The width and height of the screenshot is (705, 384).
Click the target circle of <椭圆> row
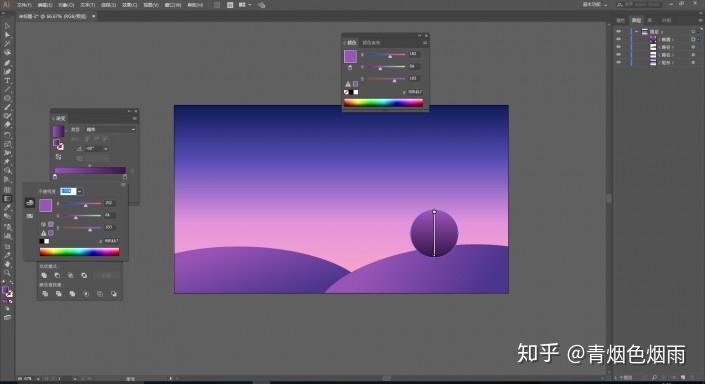click(693, 40)
